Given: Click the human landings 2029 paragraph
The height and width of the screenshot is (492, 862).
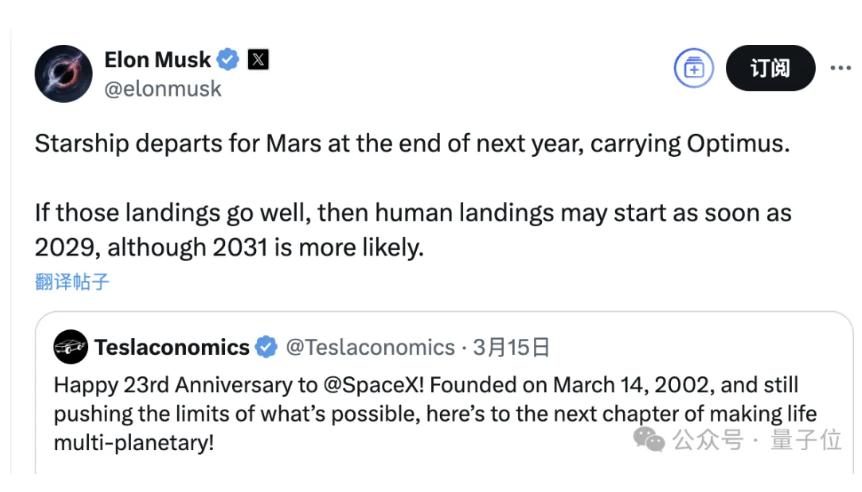Looking at the screenshot, I should tap(413, 230).
